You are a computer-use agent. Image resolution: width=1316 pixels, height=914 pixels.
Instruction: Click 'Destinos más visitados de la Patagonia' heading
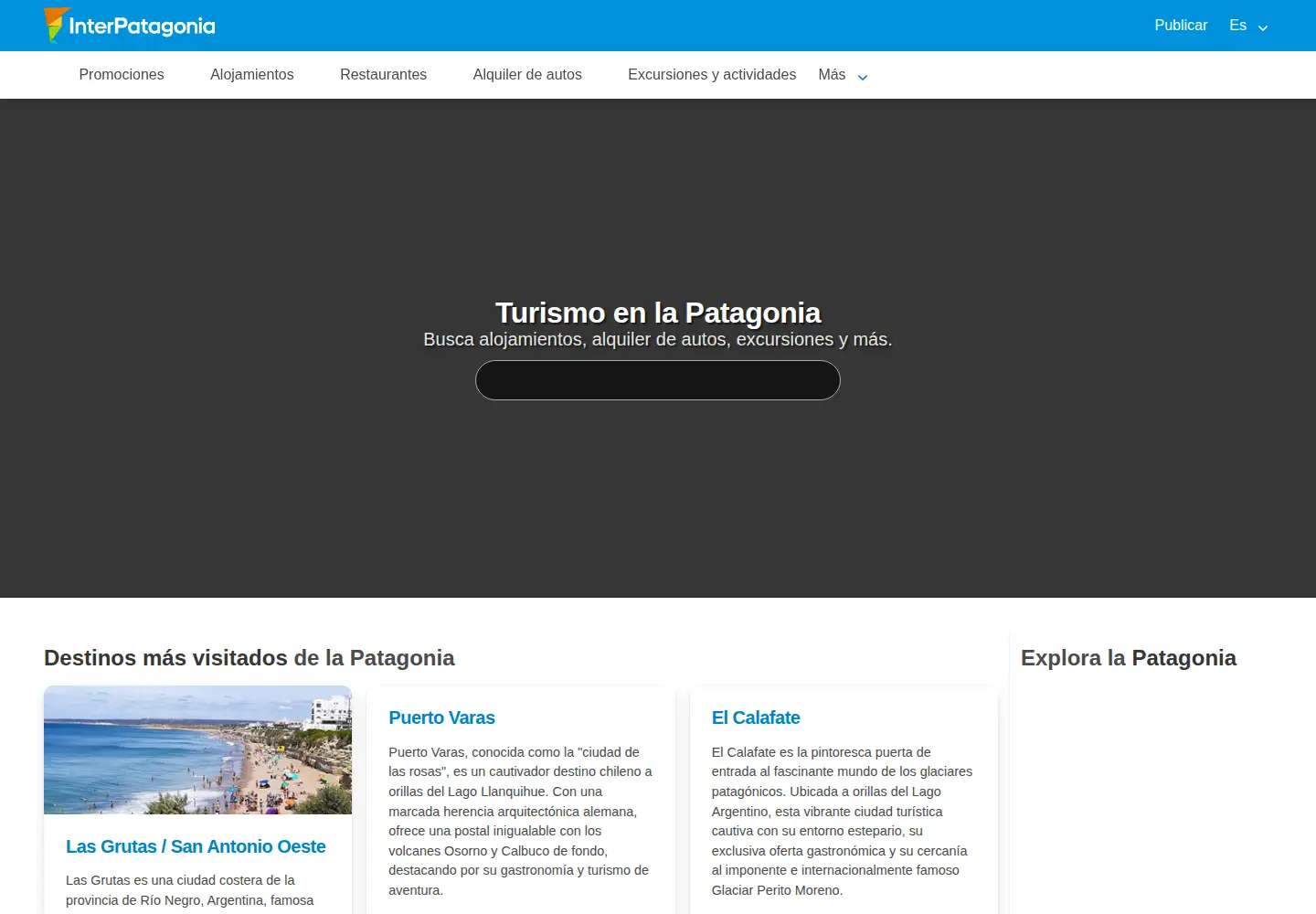pos(249,658)
